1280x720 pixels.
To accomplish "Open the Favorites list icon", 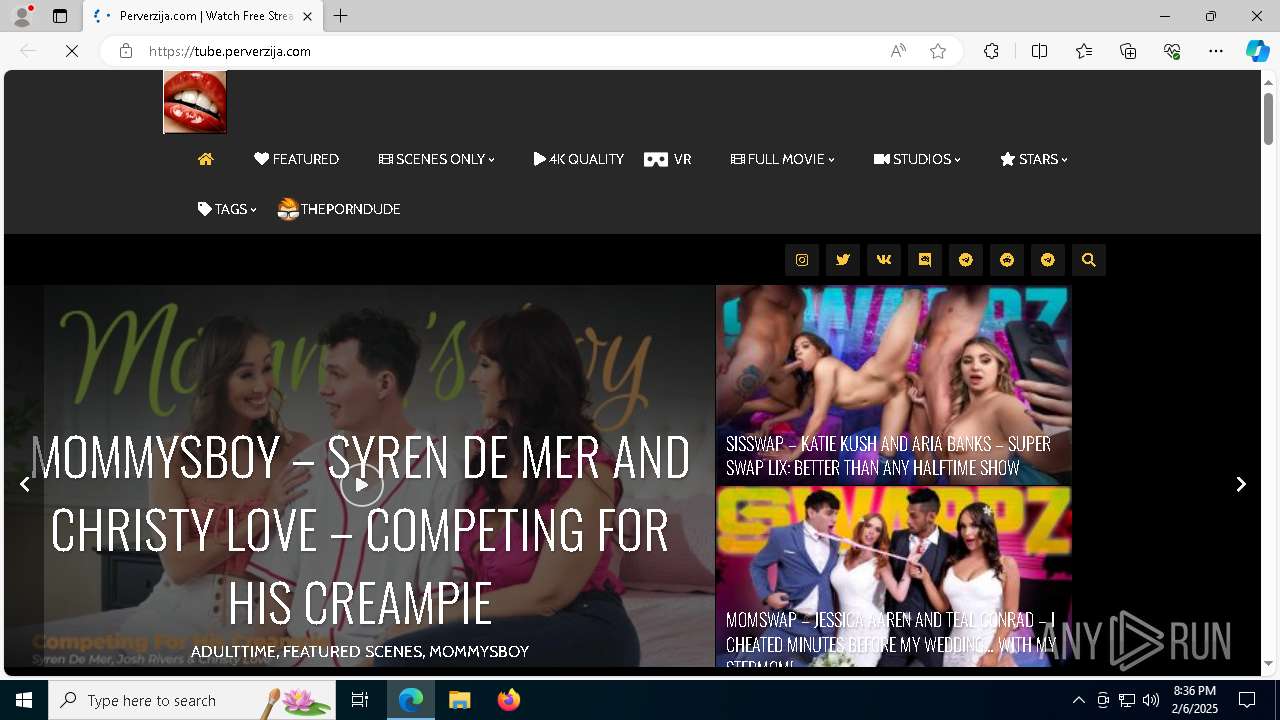I will pos(1084,51).
